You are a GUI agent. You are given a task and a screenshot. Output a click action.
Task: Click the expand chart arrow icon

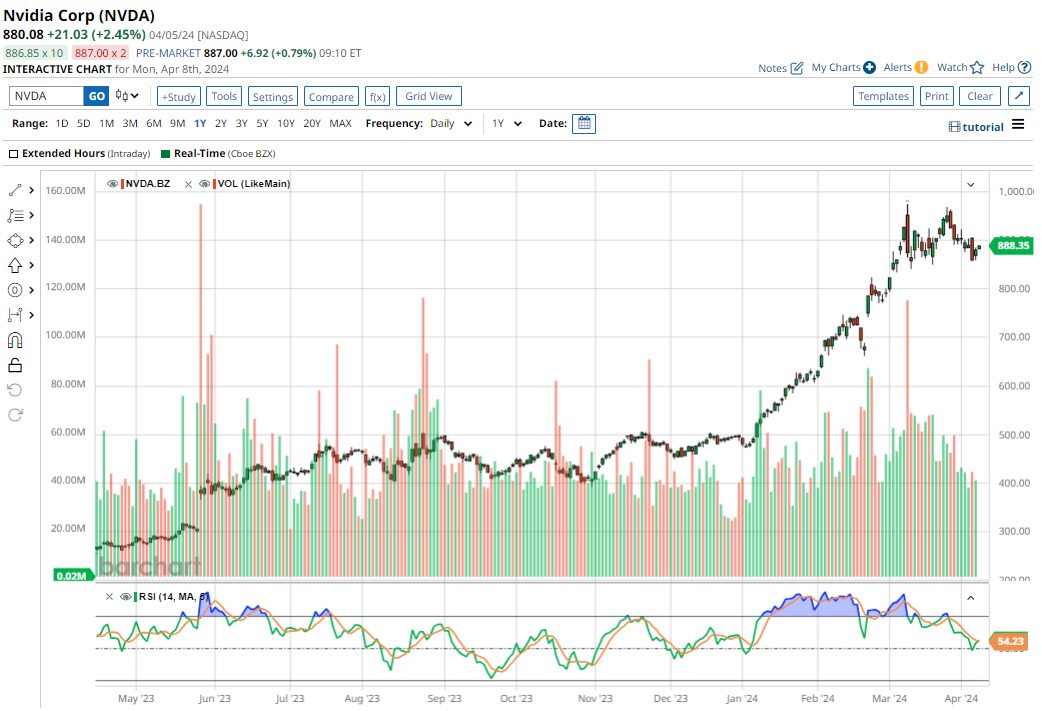pyautogui.click(x=1018, y=96)
